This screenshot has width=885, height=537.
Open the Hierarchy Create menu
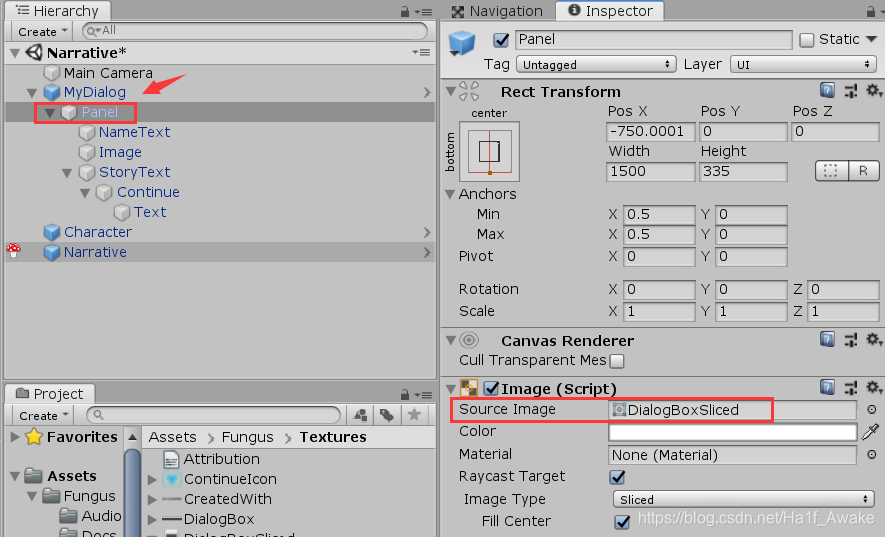point(42,32)
